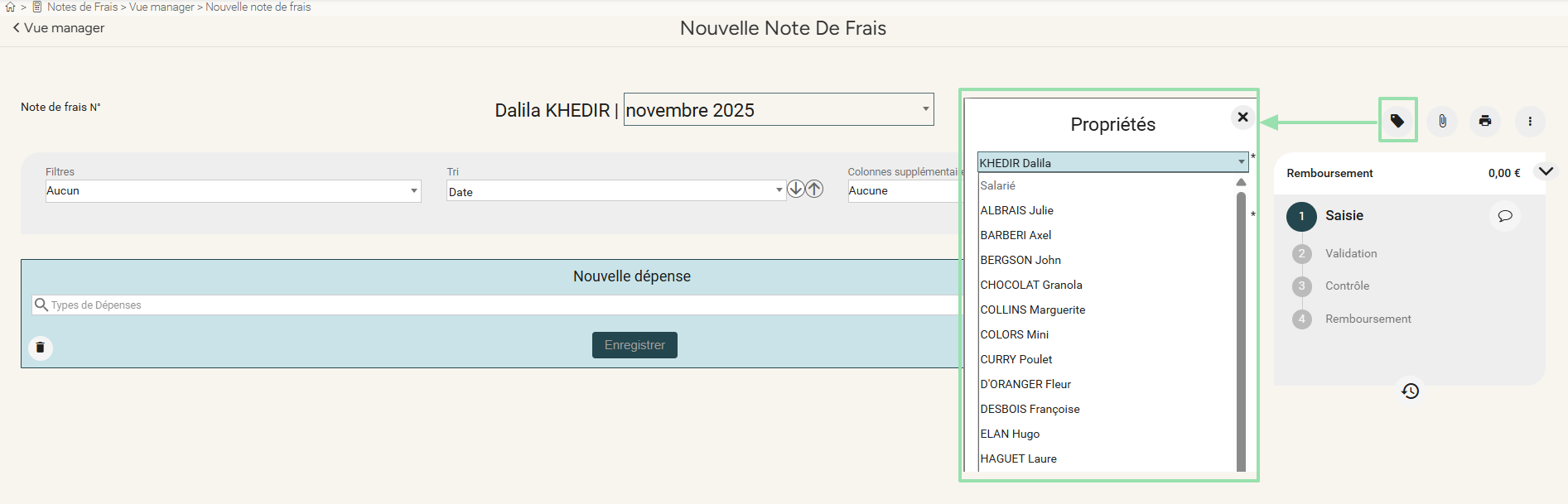
Task: Choose COLLINS Marguerite in the list
Action: [x=1032, y=310]
